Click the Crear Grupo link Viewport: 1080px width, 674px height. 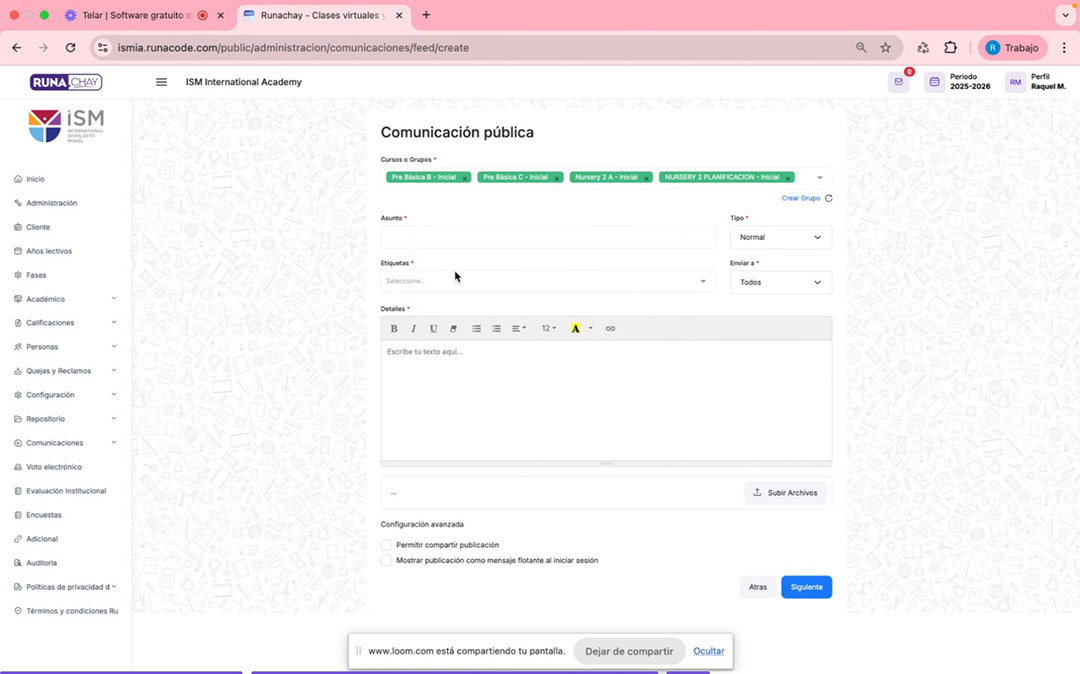[x=800, y=198]
